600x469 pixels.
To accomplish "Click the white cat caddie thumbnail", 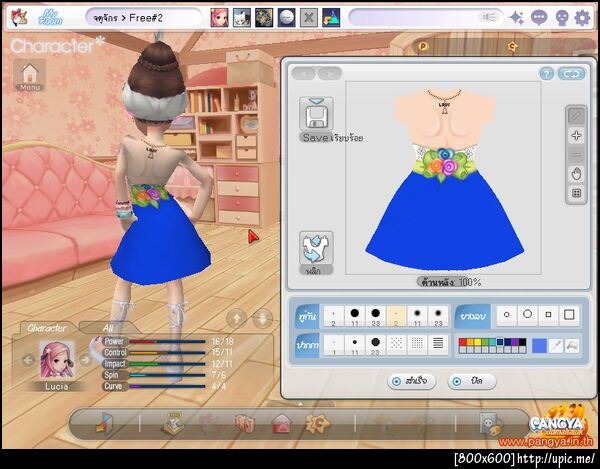I will coord(242,18).
